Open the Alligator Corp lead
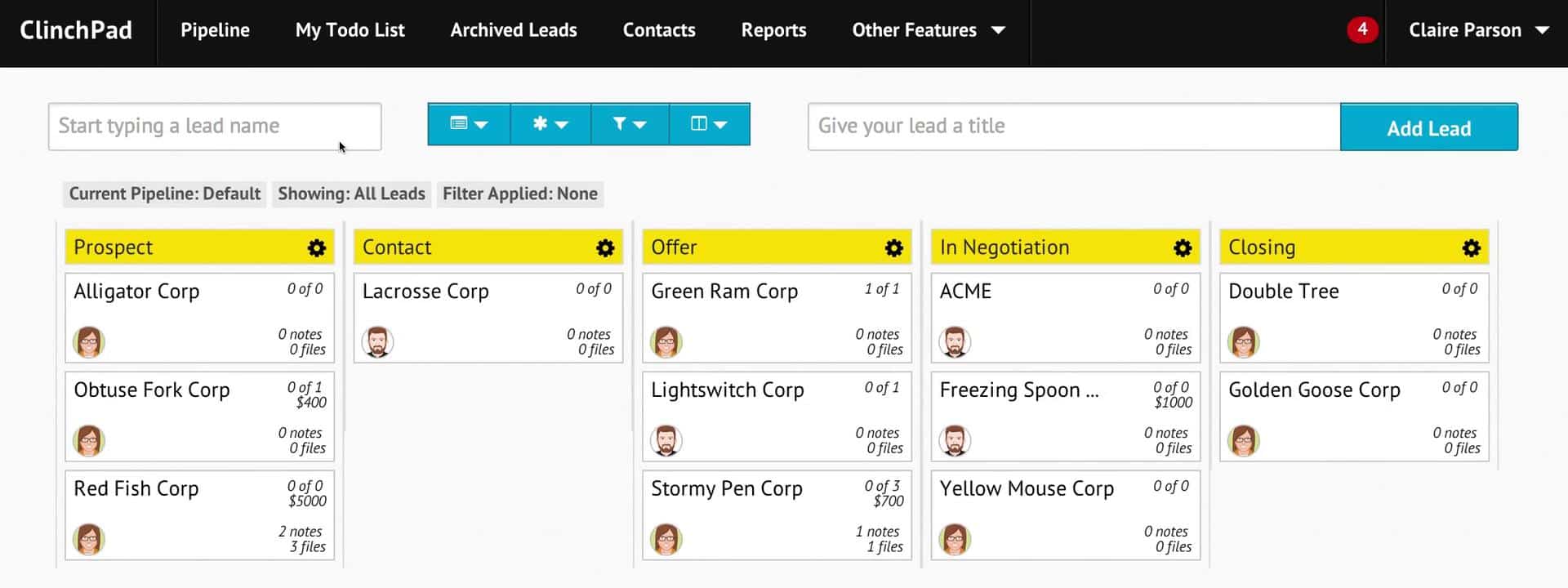Image resolution: width=1568 pixels, height=588 pixels. pos(136,292)
